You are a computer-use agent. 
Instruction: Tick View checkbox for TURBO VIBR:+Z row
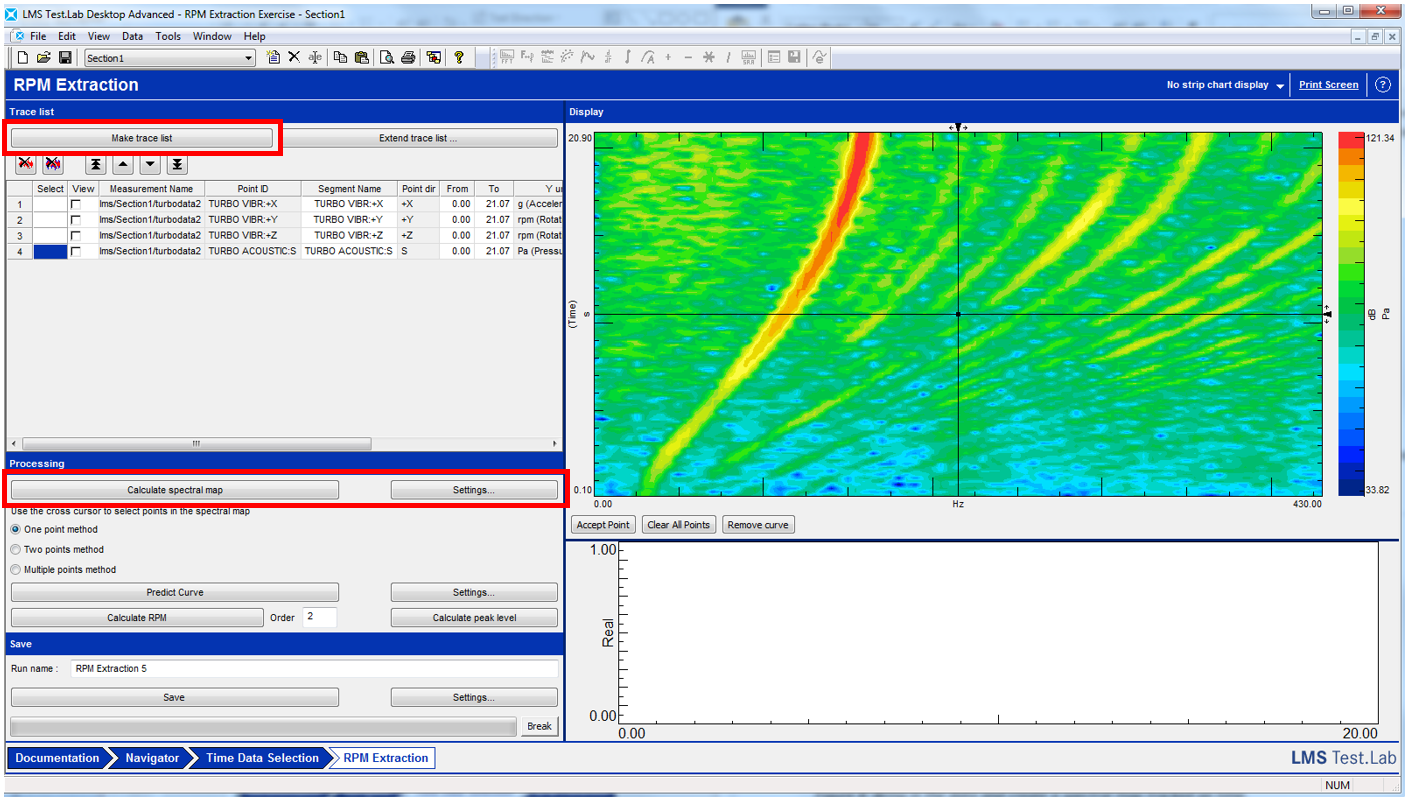[76, 236]
